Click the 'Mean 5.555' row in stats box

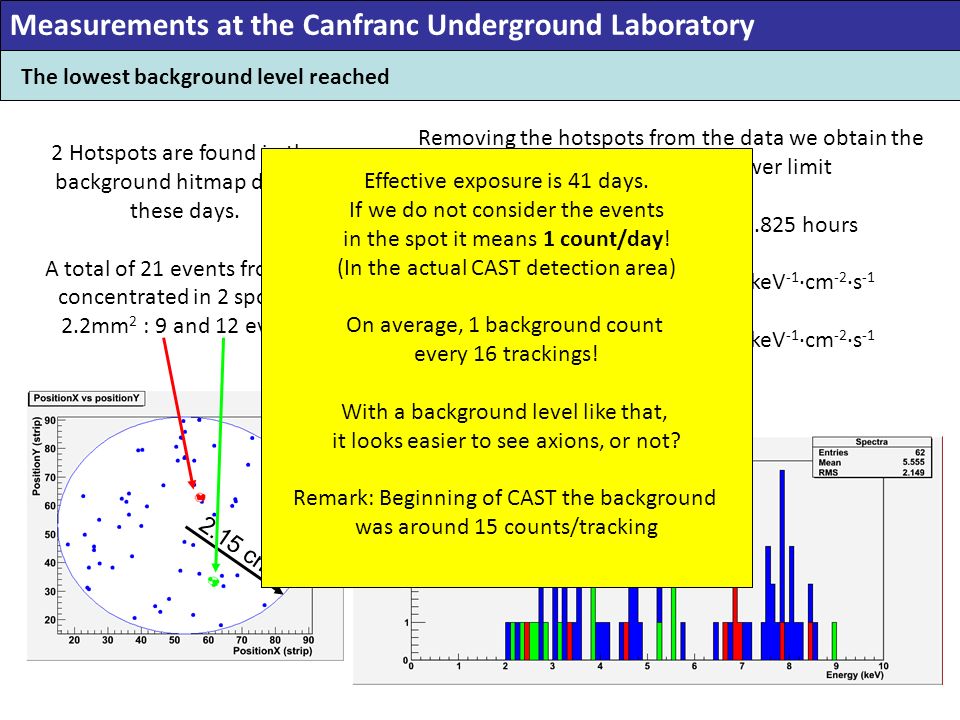(x=872, y=462)
